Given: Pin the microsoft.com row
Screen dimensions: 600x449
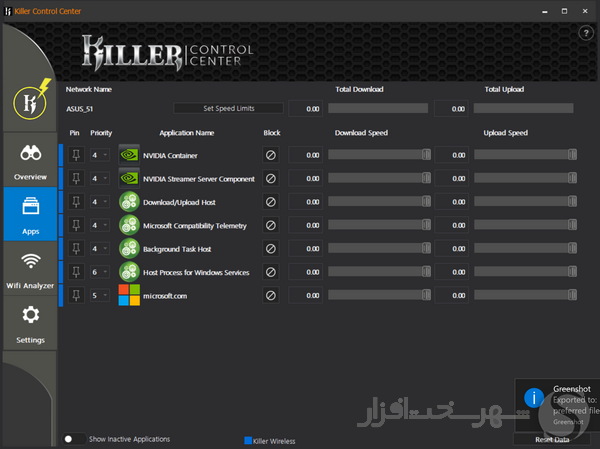Looking at the screenshot, I should tap(76, 295).
